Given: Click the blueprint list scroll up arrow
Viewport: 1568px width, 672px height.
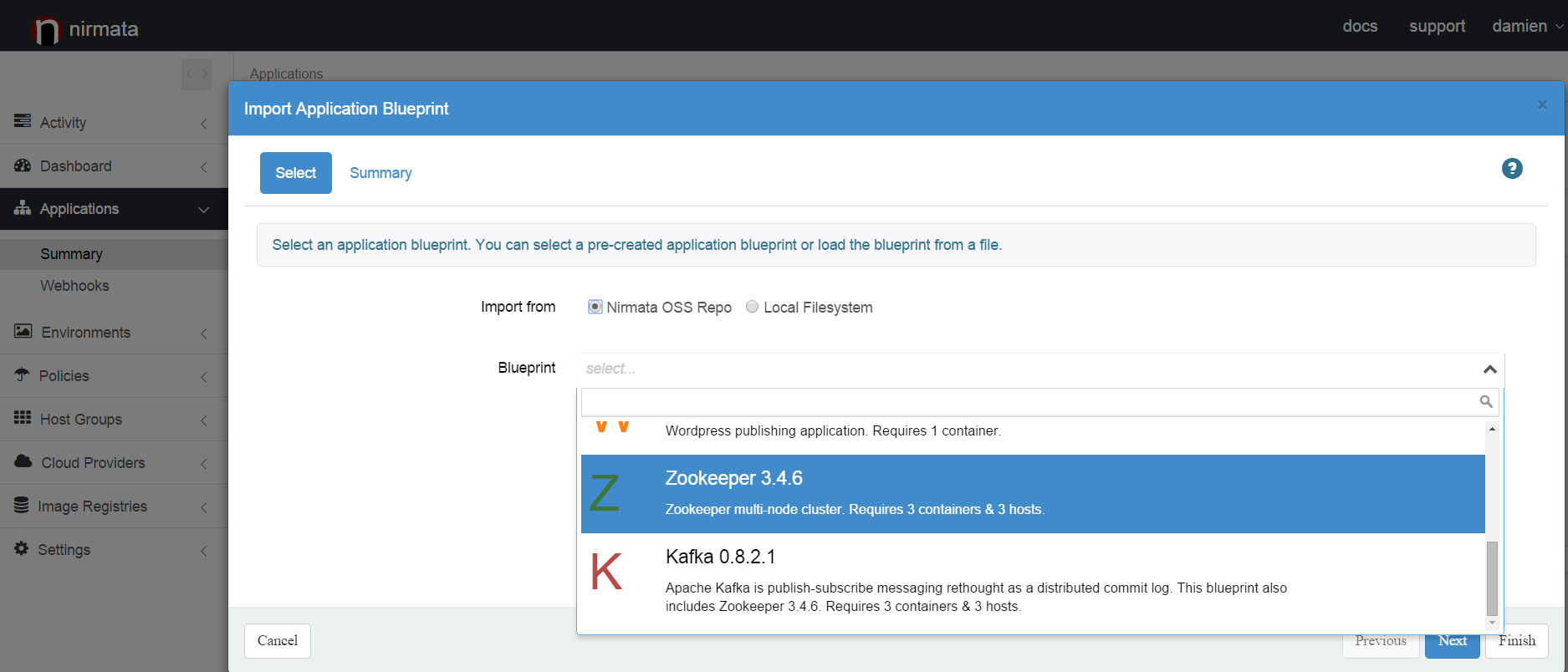Looking at the screenshot, I should pos(1492,429).
